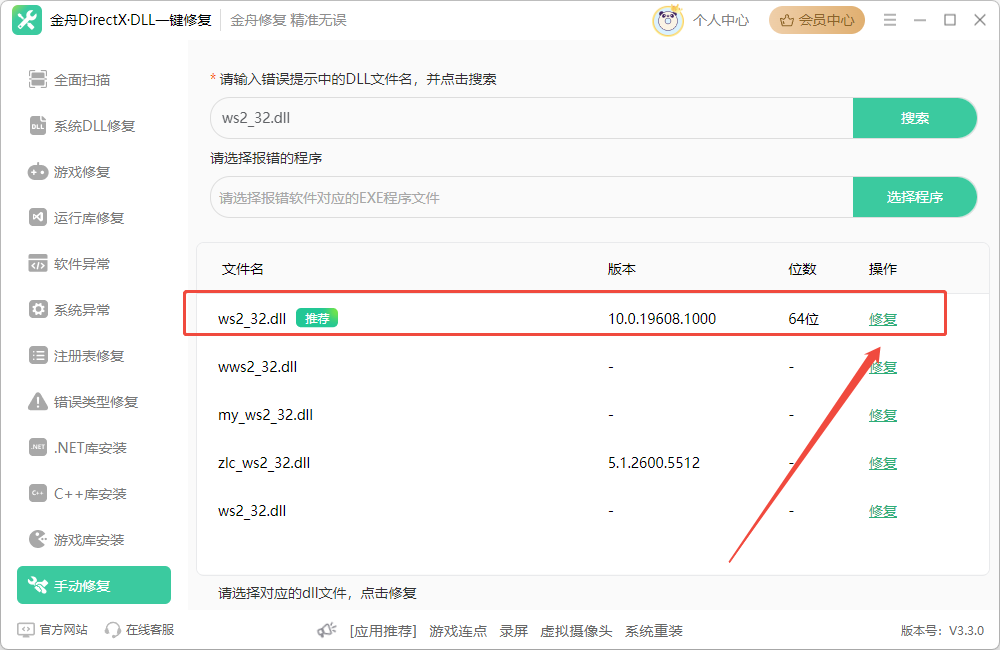Click 修复 for recommended ws2_32.dll 64位

point(883,318)
